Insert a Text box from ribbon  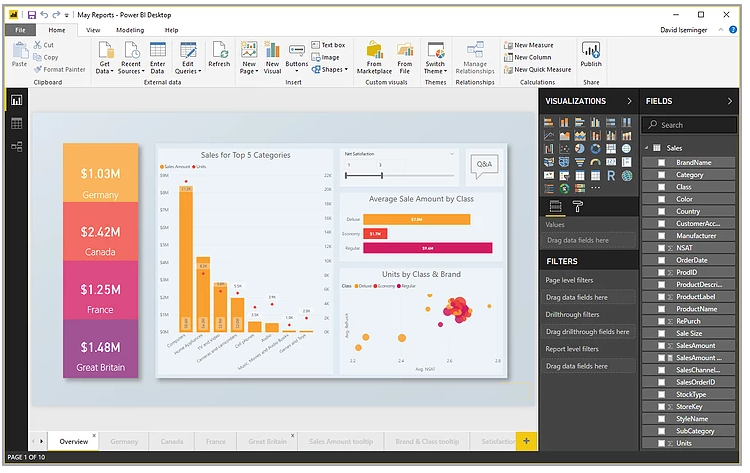pos(328,45)
